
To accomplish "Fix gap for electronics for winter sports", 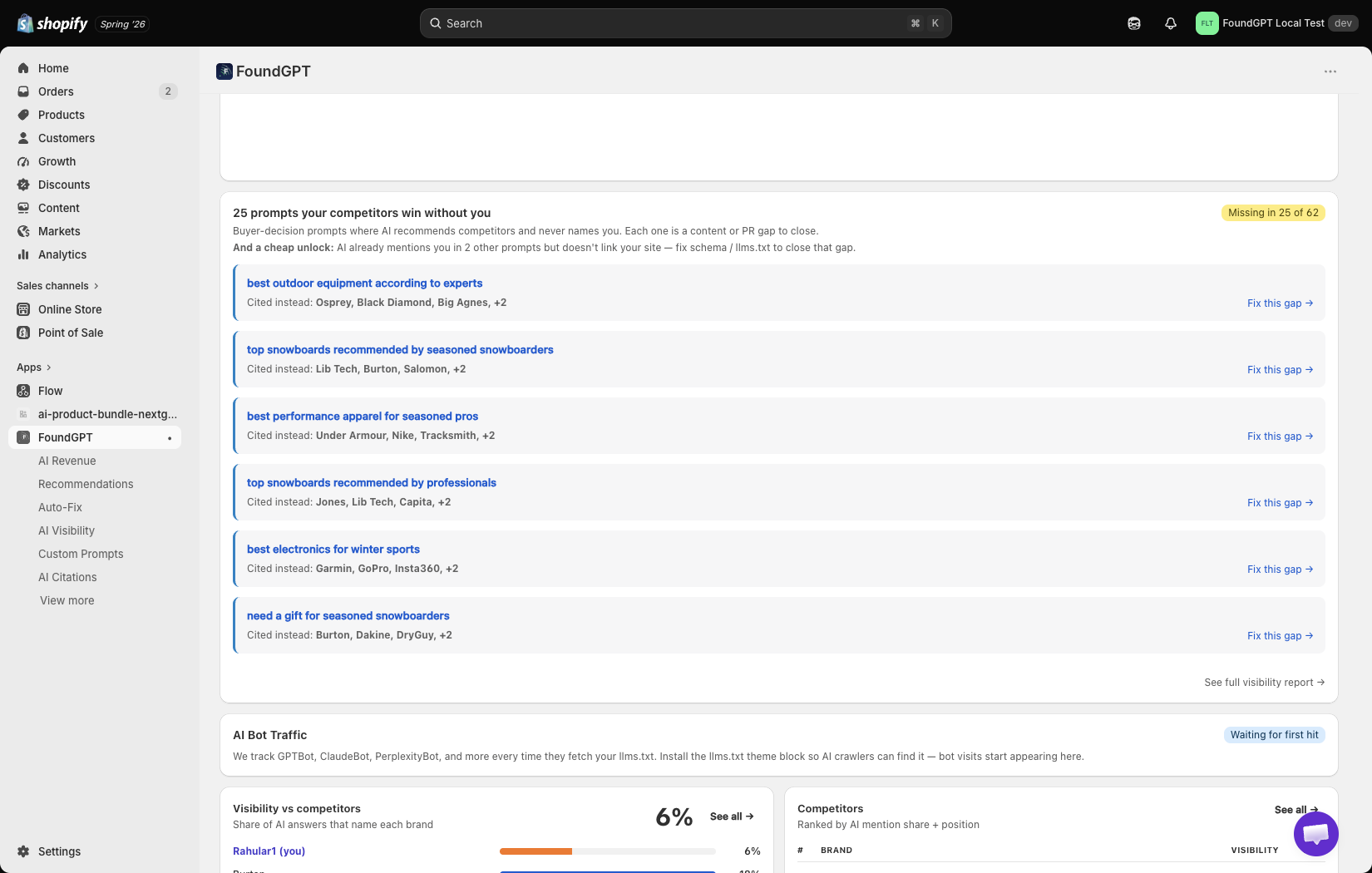I will click(1280, 570).
